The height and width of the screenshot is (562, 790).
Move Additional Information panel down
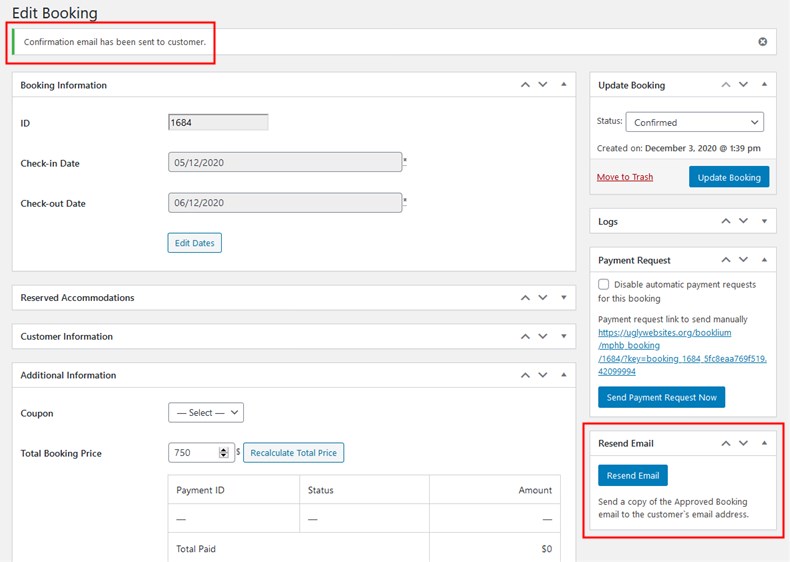pos(543,375)
